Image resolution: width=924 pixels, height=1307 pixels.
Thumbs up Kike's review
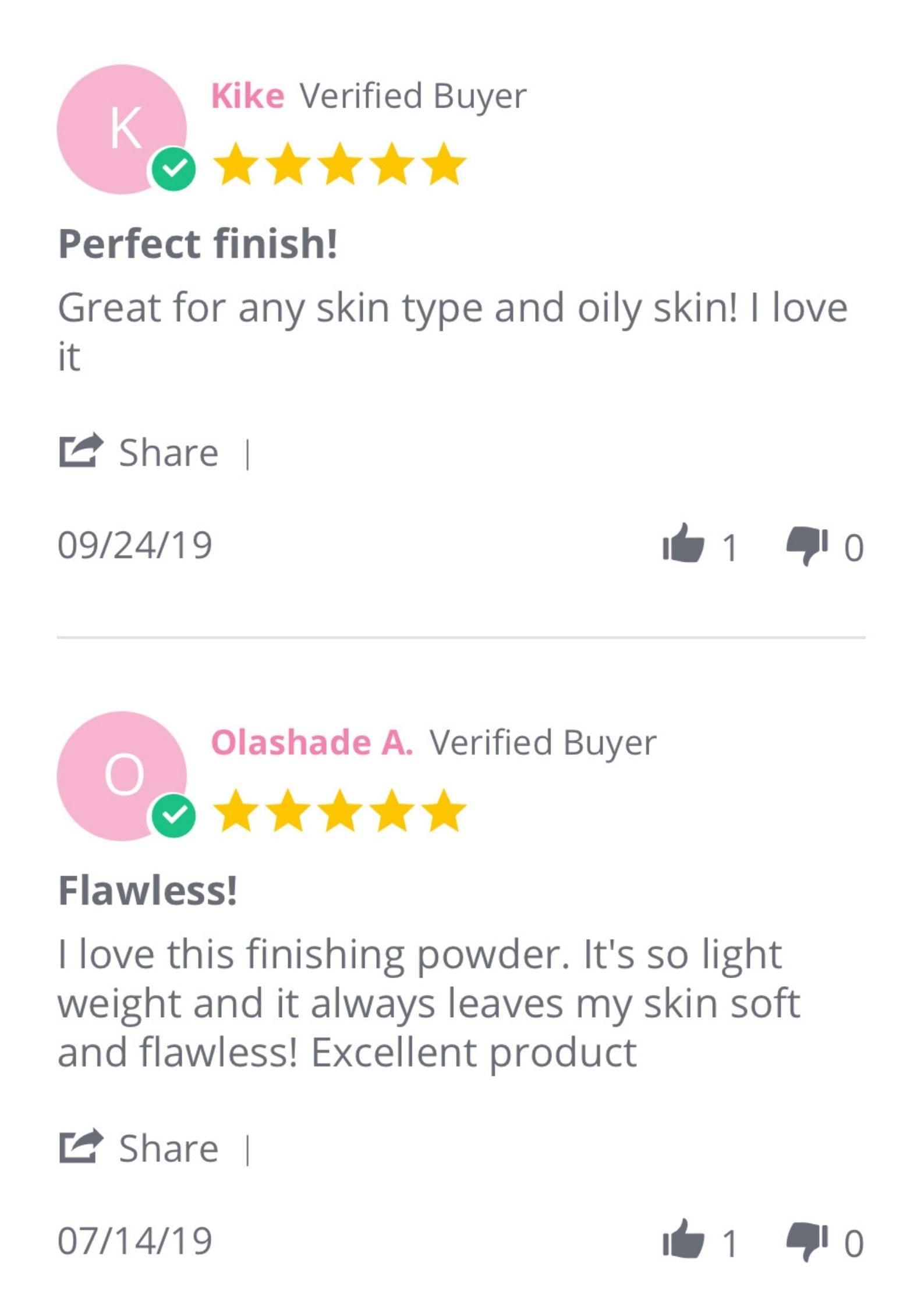pos(683,544)
